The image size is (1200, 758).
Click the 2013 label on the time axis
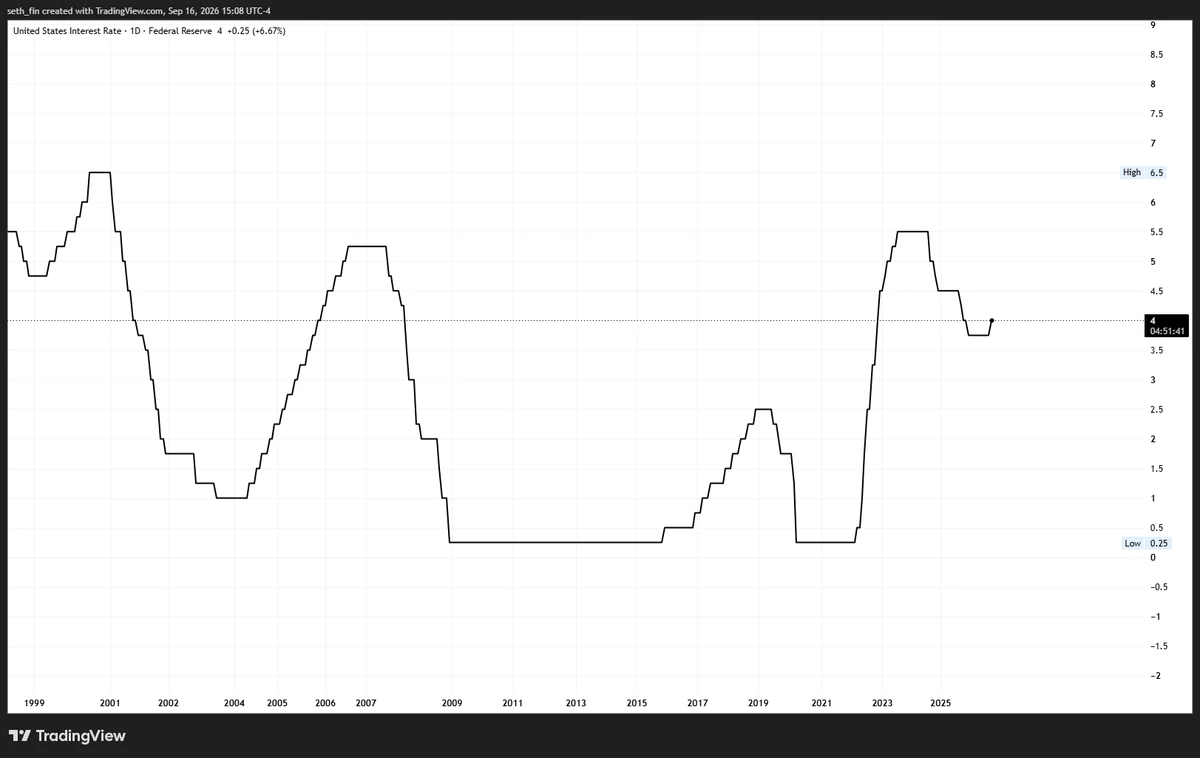click(x=576, y=704)
